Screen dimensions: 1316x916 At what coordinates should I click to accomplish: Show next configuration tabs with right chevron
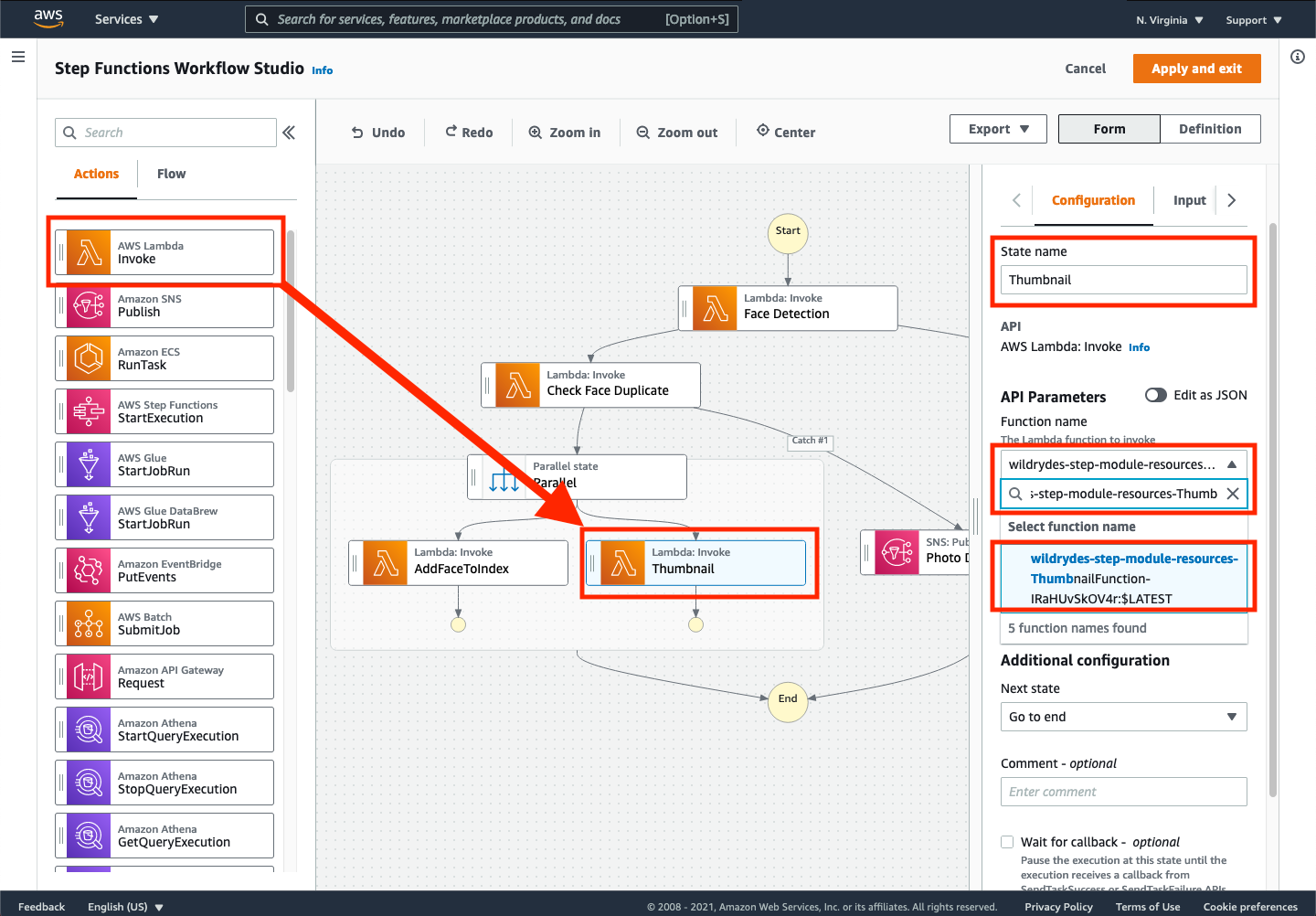(x=1232, y=200)
